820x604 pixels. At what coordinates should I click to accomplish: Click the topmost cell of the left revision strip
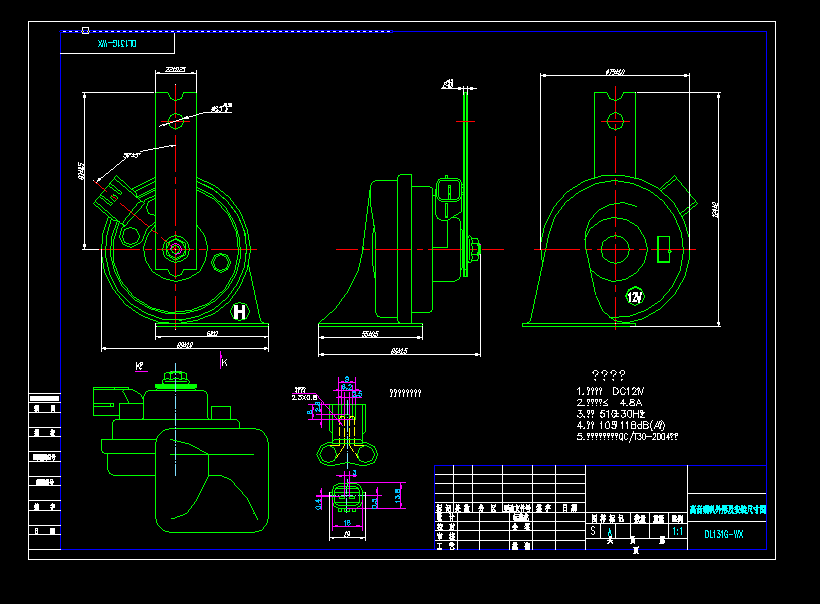click(44, 398)
